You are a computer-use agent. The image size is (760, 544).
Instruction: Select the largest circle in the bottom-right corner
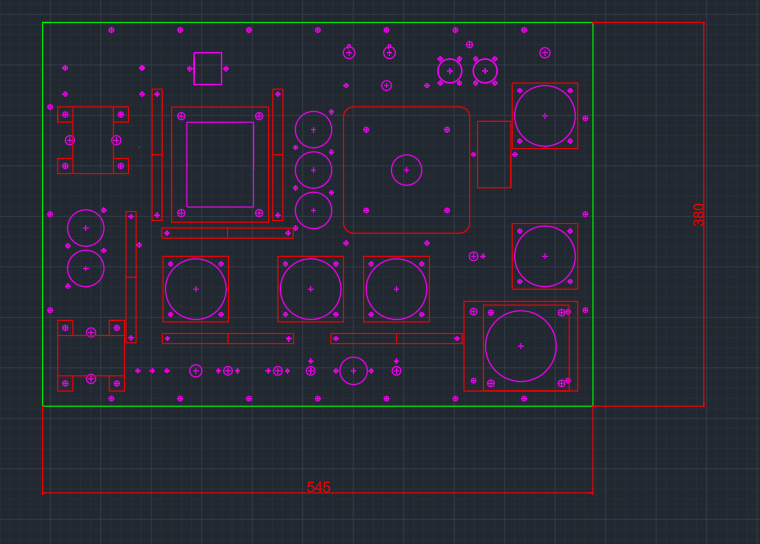pos(520,346)
